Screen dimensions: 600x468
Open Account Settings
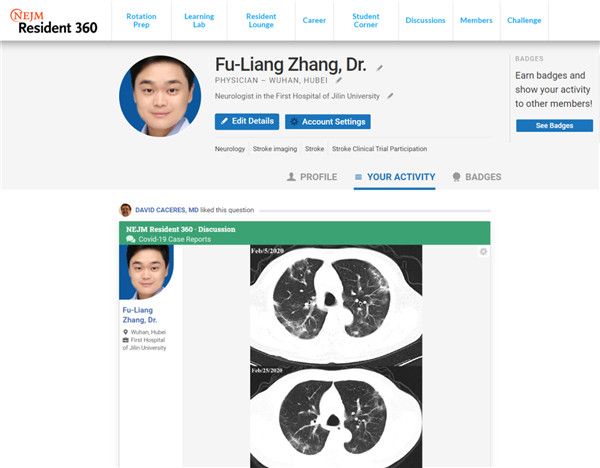click(328, 122)
